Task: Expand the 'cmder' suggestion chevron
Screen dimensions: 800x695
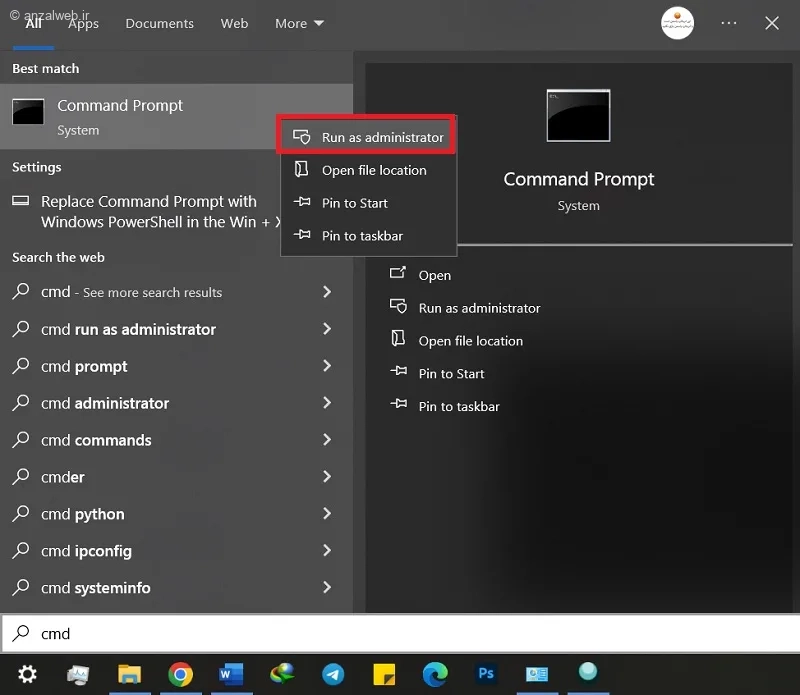Action: (x=327, y=477)
